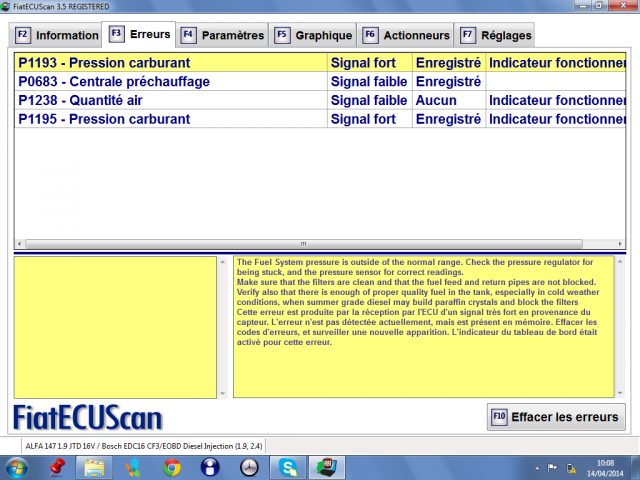This screenshot has width=640, height=480.
Task: Click the F4 key icon
Action: [188, 35]
